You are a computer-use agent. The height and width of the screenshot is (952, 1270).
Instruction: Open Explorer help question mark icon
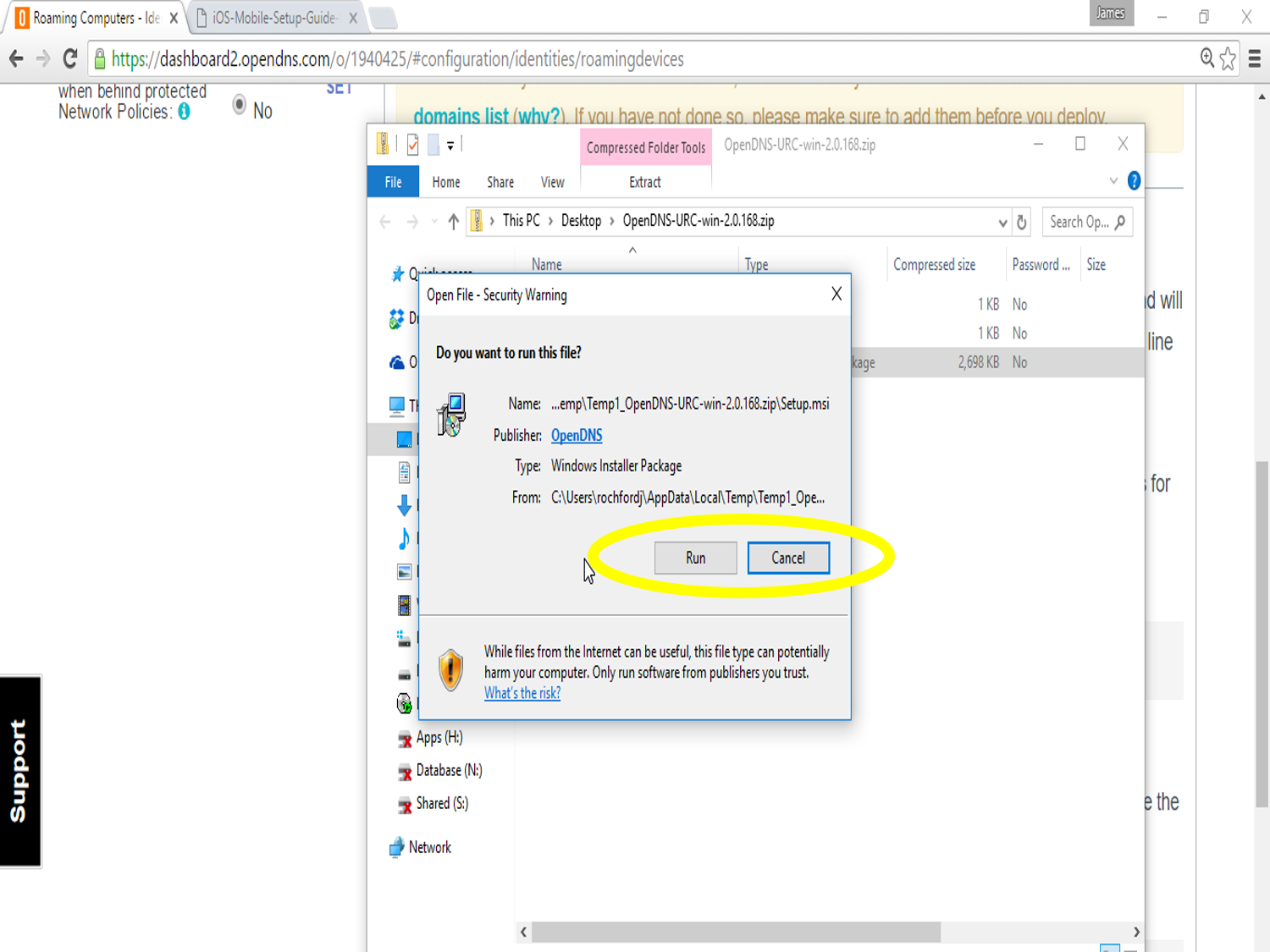tap(1134, 181)
